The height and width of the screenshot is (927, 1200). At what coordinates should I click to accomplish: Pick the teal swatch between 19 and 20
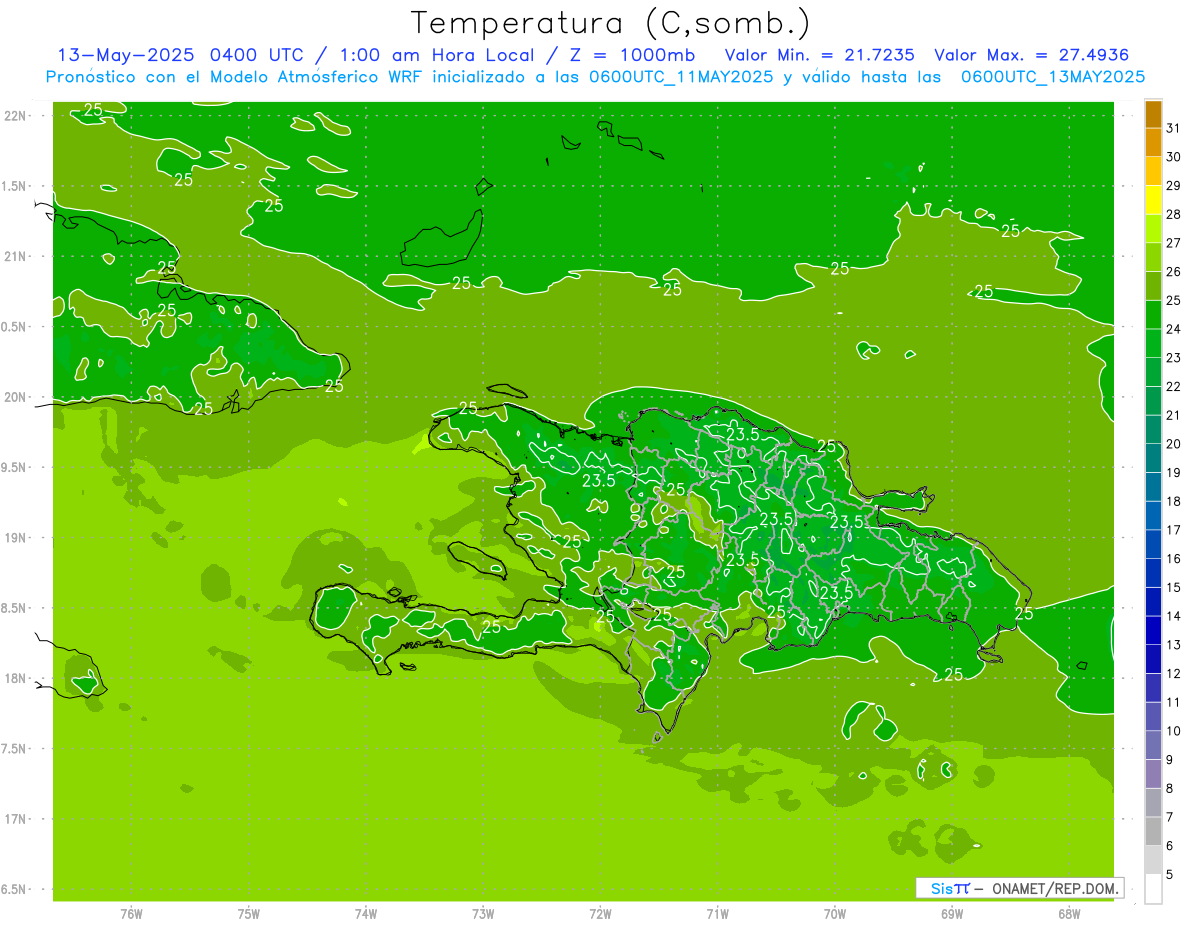1153,458
